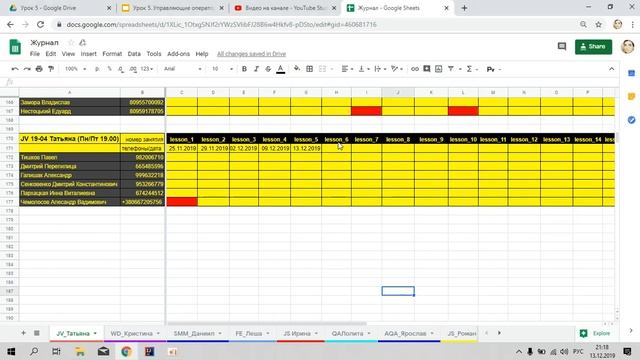Image resolution: width=640 pixels, height=360 pixels.
Task: Select the red cell in row 177
Action: tap(182, 202)
